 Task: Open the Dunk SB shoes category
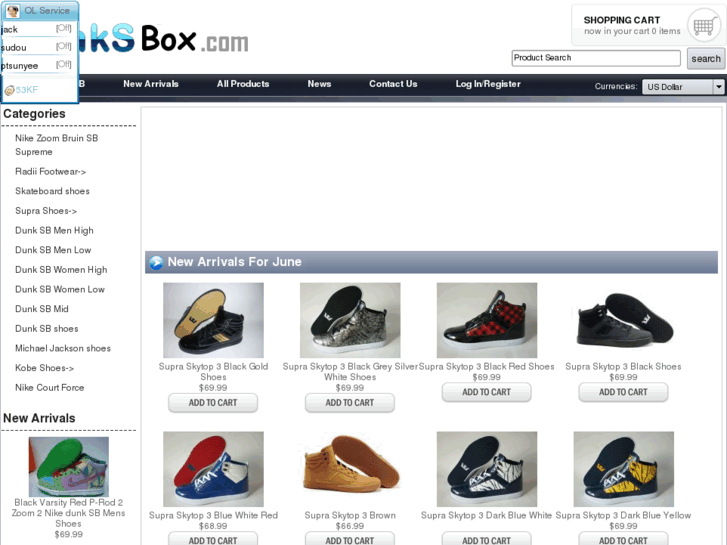click(x=47, y=329)
